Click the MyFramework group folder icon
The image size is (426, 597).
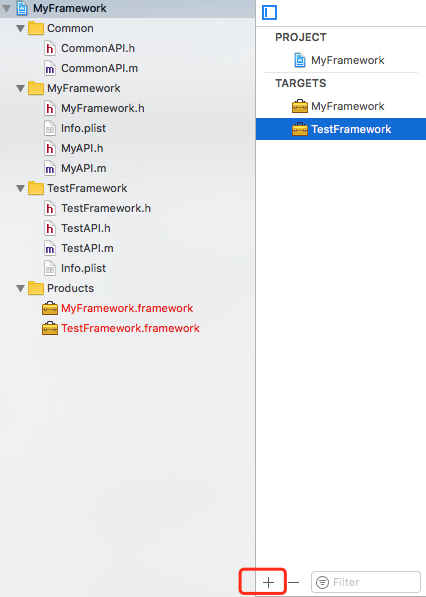point(36,88)
